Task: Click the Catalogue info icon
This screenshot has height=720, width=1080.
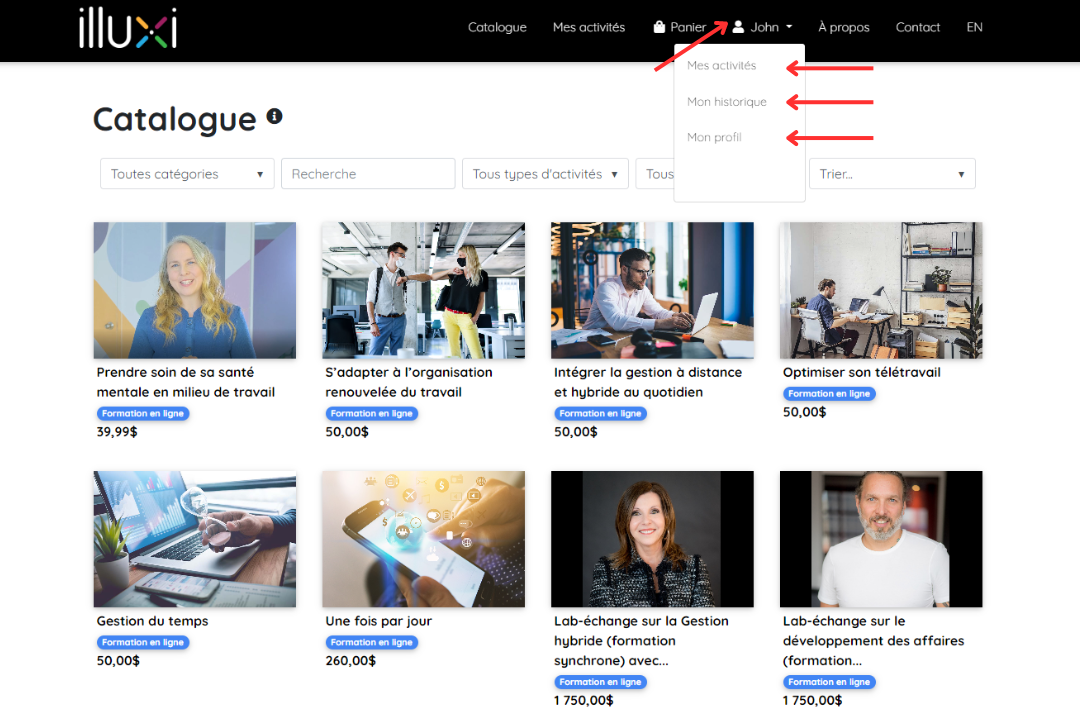Action: tap(275, 116)
